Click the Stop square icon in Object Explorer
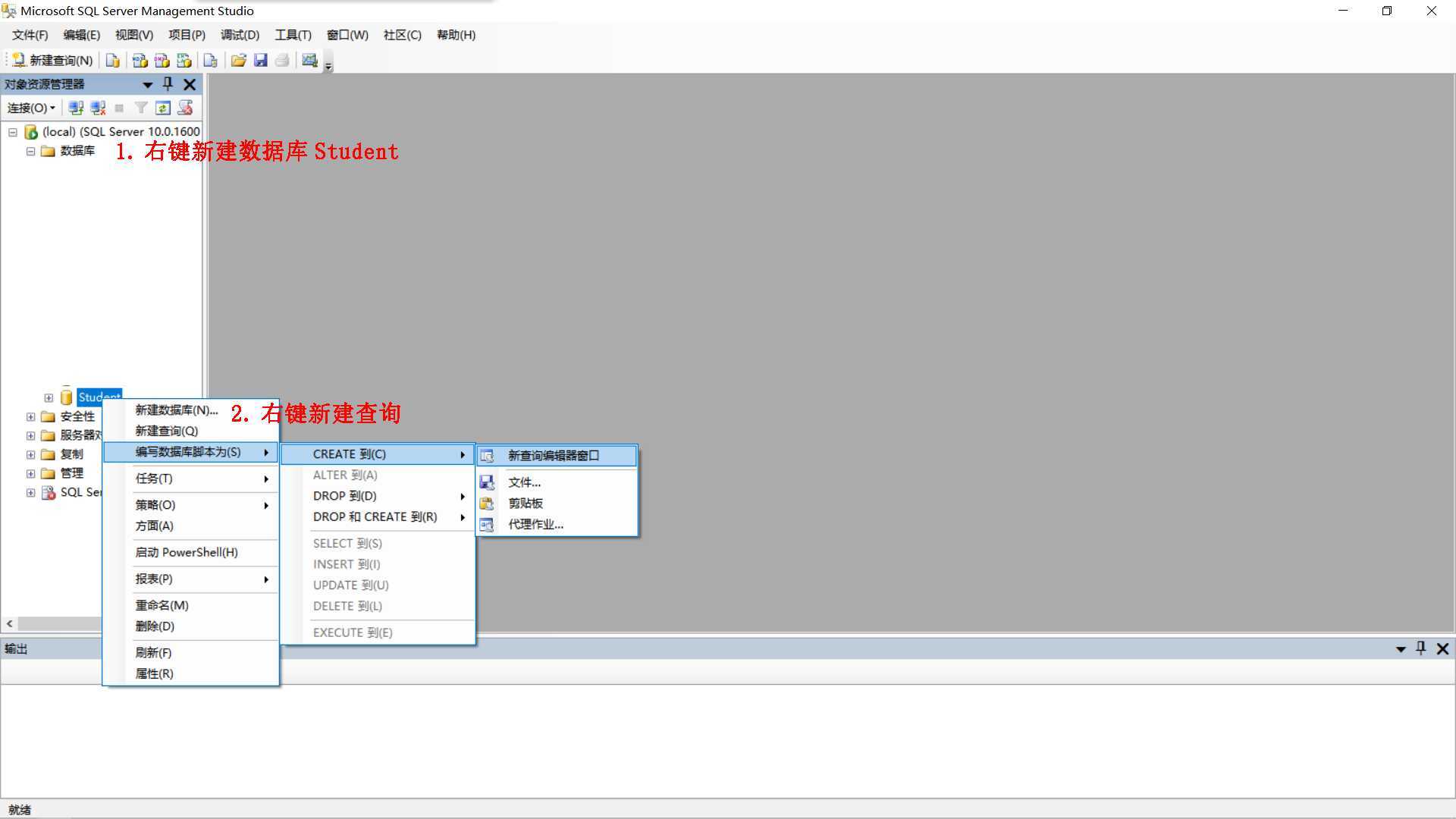The image size is (1456, 819). pos(119,108)
